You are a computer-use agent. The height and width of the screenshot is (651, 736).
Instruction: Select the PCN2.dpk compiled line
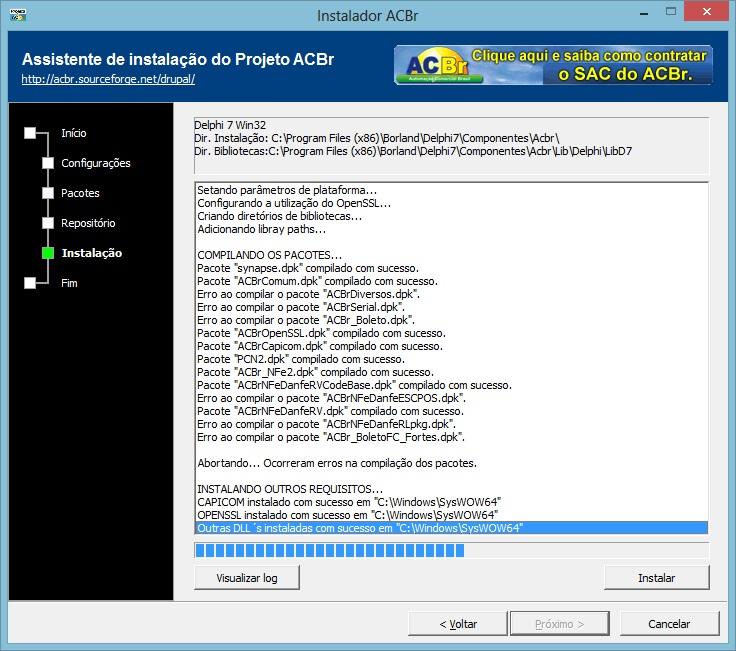pyautogui.click(x=301, y=359)
